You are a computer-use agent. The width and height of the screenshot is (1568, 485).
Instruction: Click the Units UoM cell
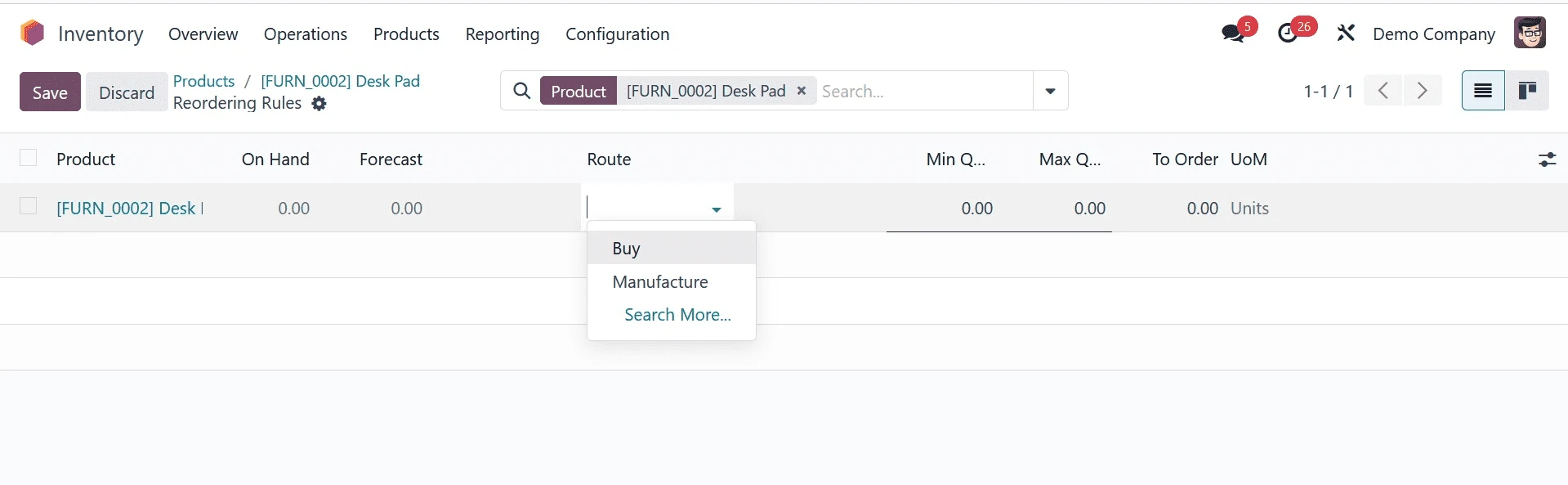pos(1249,209)
